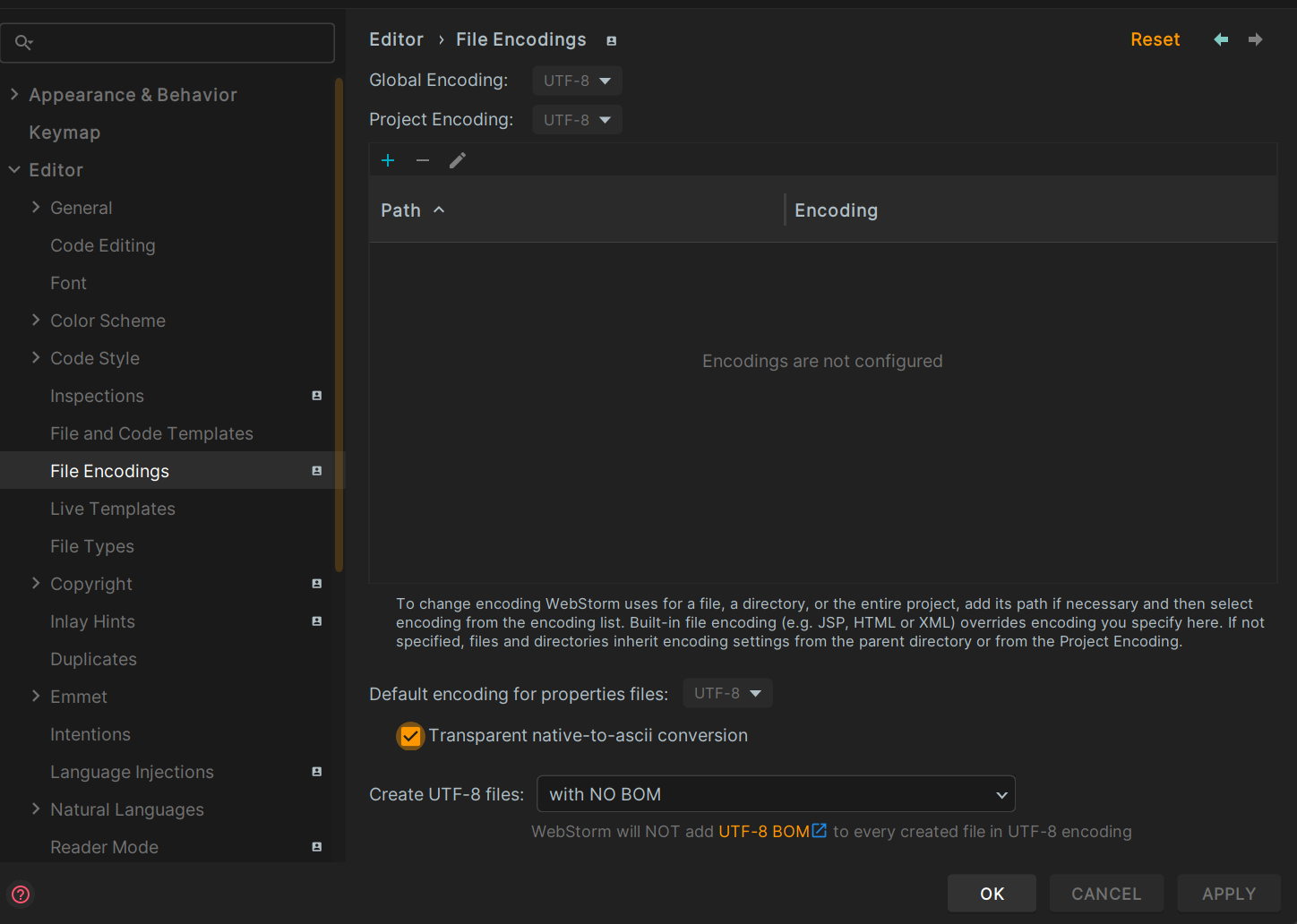Expand the Natural Languages node
1297x924 pixels.
[36, 808]
